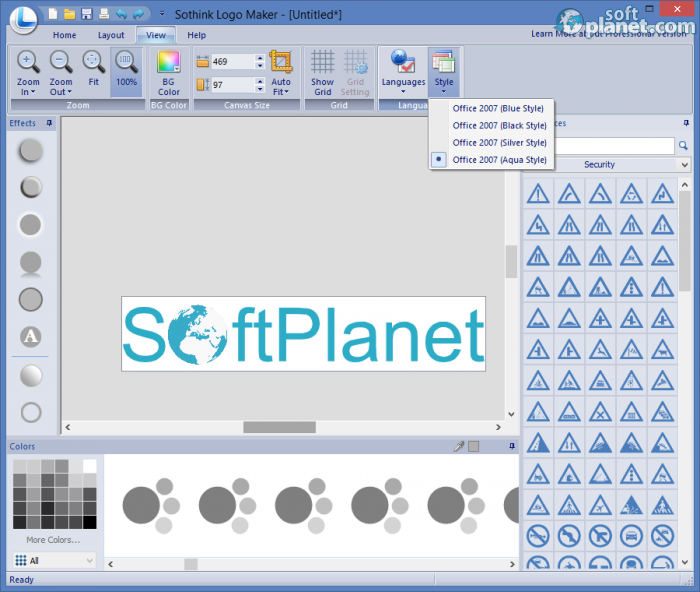Viewport: 700px width, 592px height.
Task: Decrease canvas height with down spinner
Action: [x=260, y=89]
